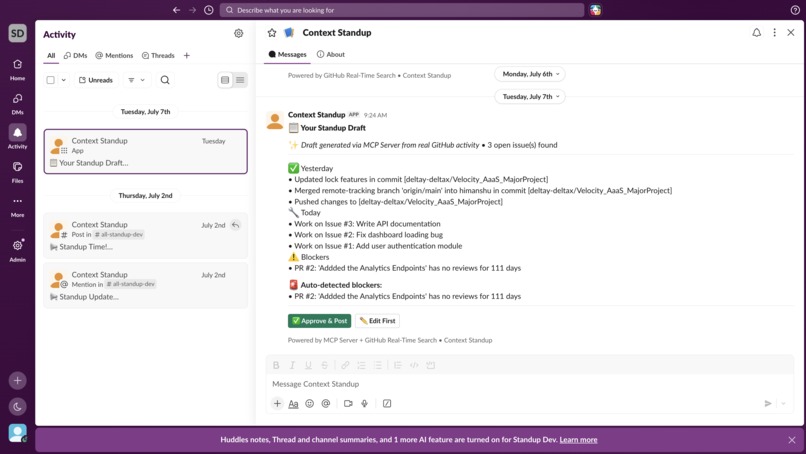Open DMs in the sidebar
Image resolution: width=806 pixels, height=454 pixels.
pos(17,104)
